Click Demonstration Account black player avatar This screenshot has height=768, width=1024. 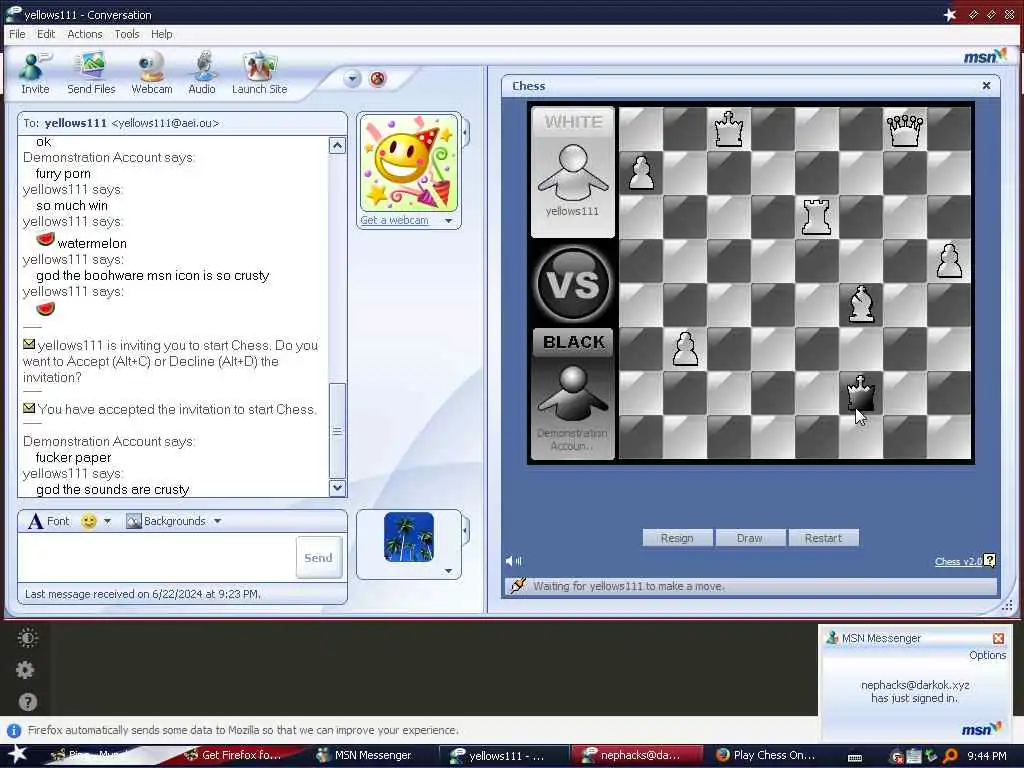click(573, 394)
